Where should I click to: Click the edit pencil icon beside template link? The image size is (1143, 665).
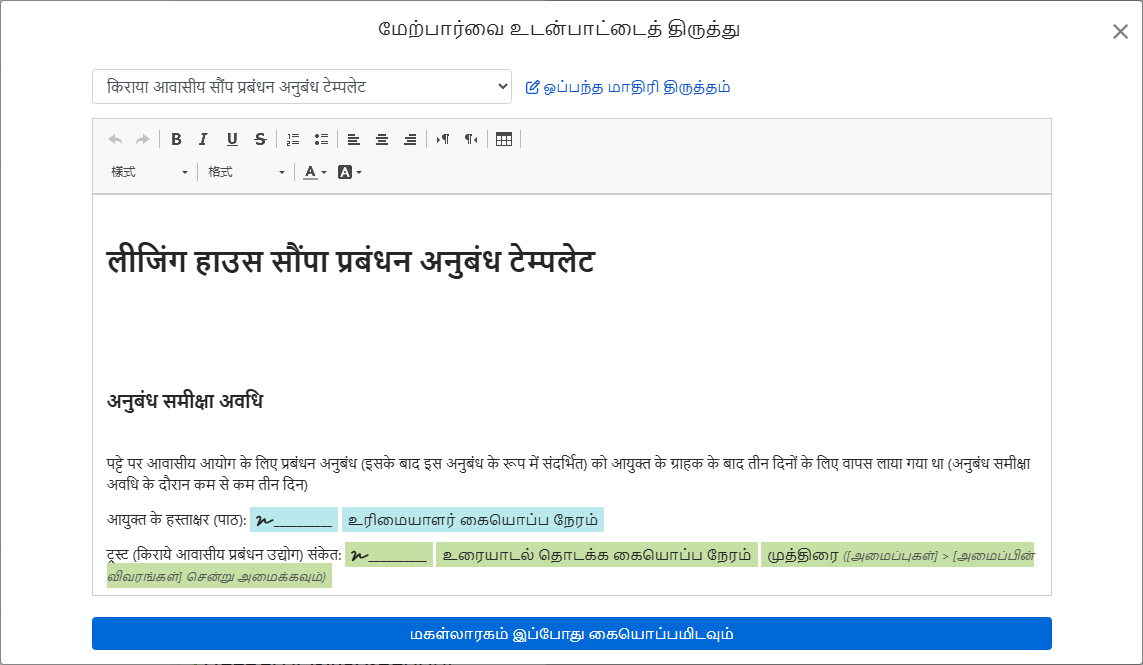point(532,88)
